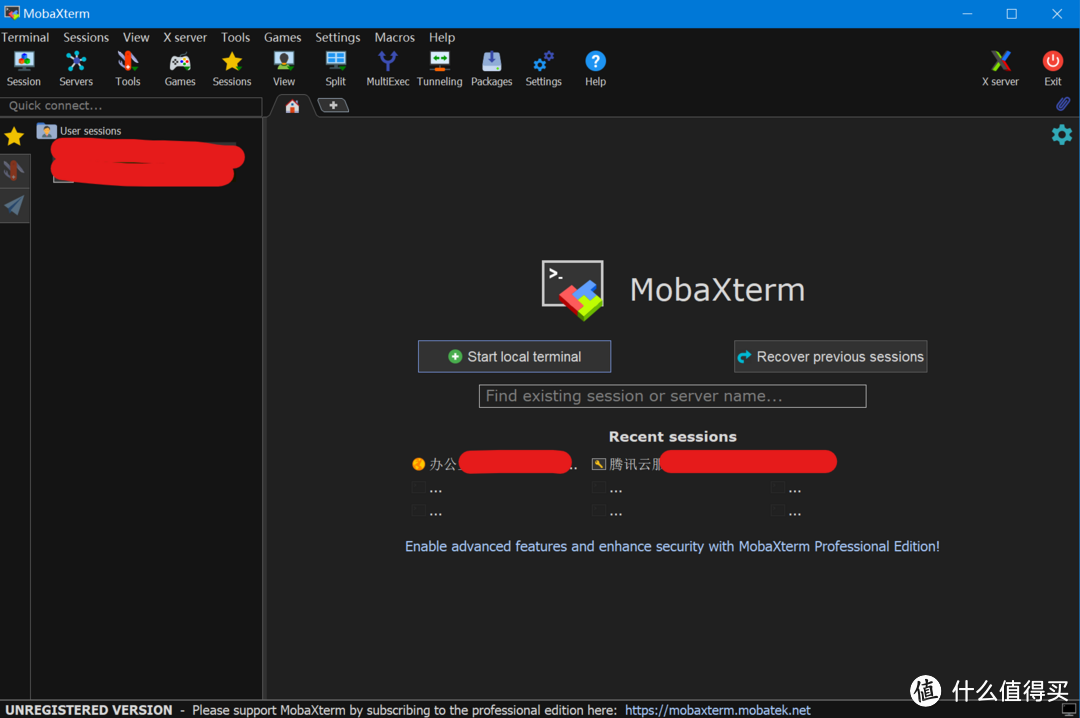Image resolution: width=1080 pixels, height=718 pixels.
Task: Open the View toolbar icon
Action: (284, 69)
